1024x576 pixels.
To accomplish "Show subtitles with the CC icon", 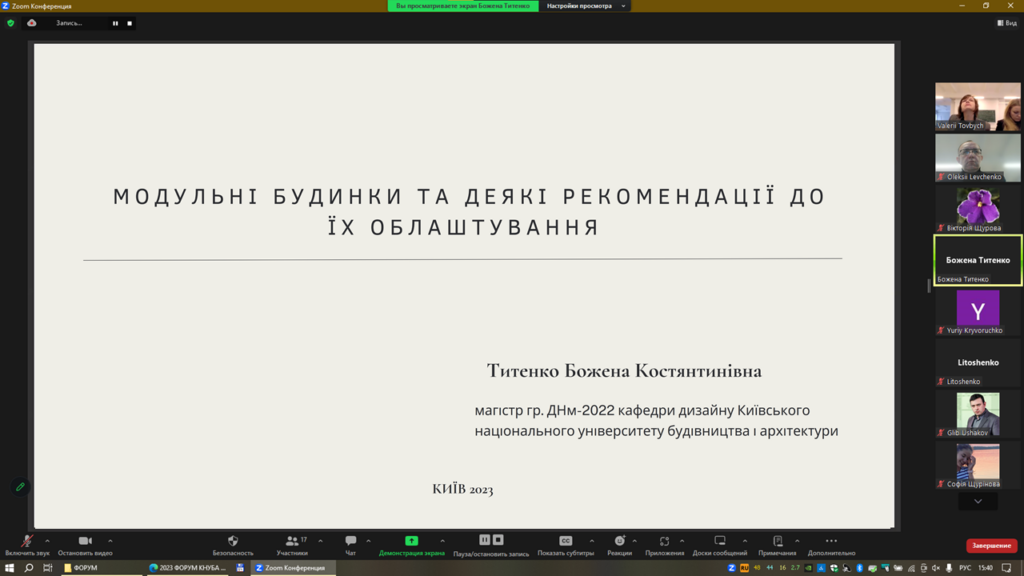I will point(565,541).
